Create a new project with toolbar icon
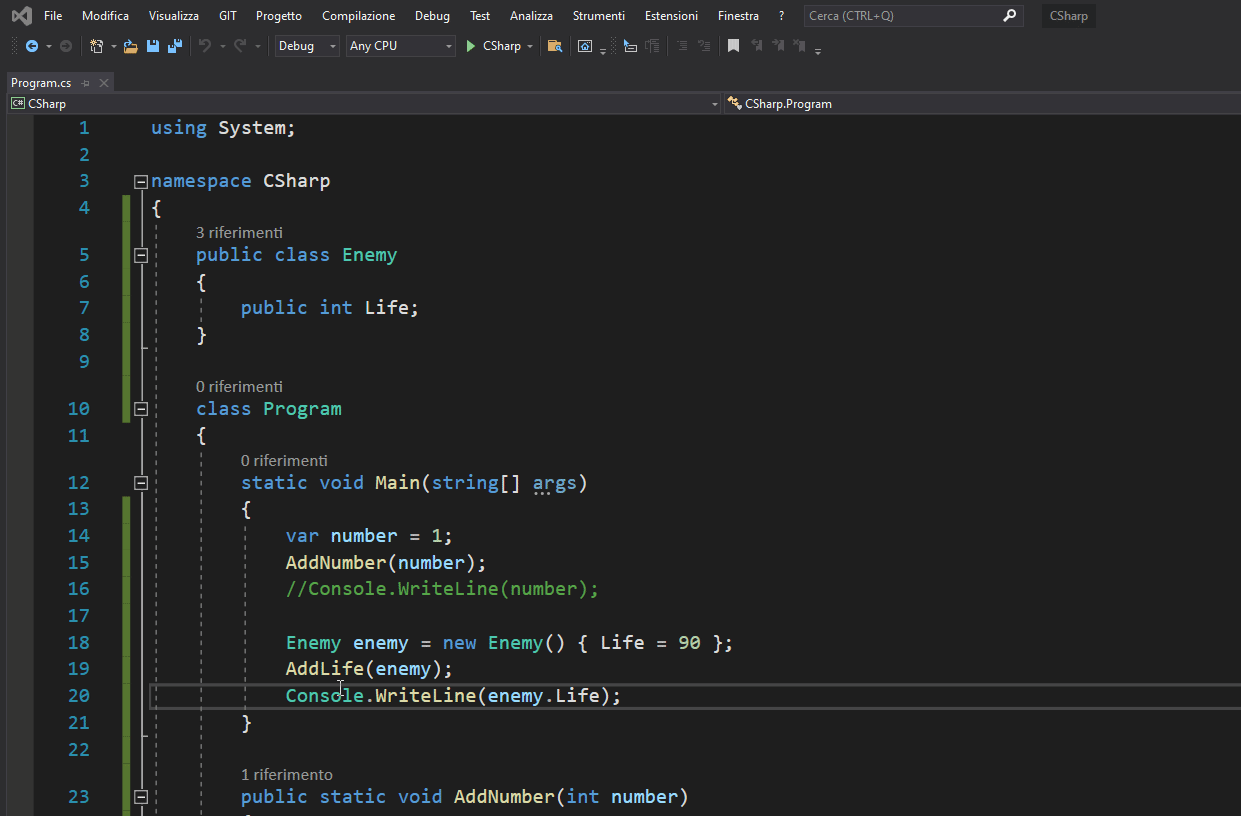The width and height of the screenshot is (1241, 816). tap(96, 46)
